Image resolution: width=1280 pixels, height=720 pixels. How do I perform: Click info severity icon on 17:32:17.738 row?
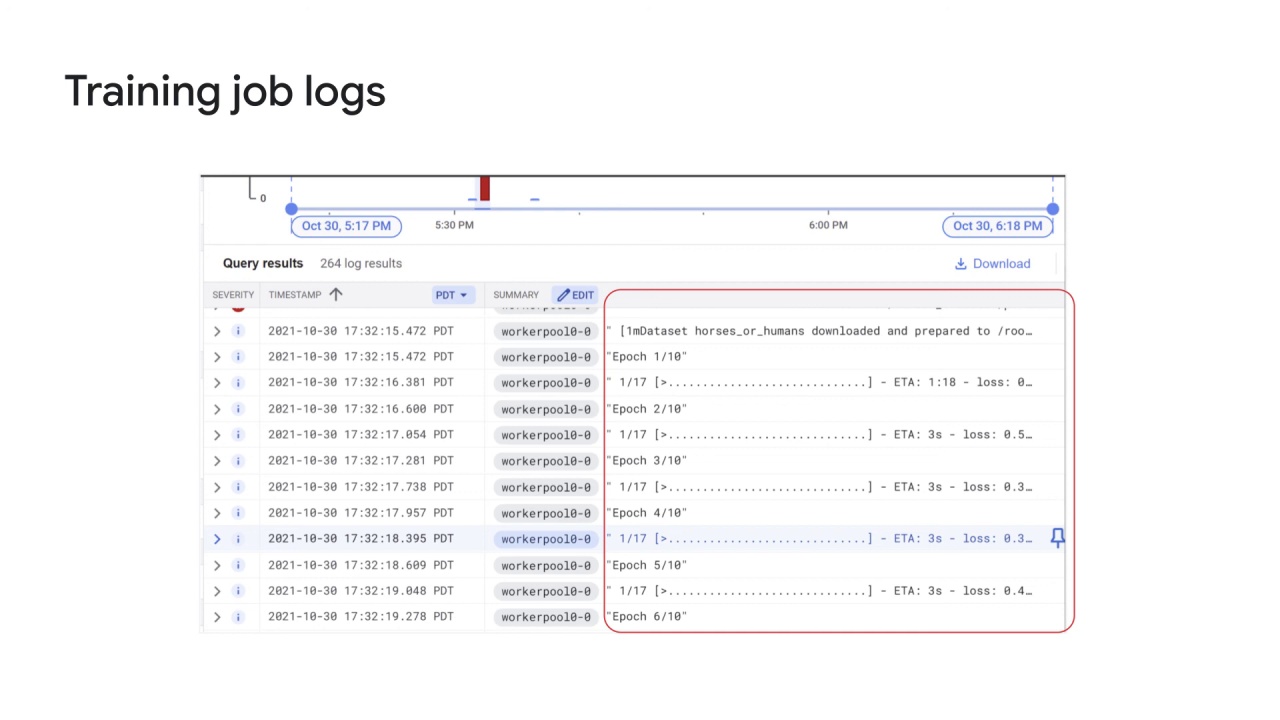238,487
